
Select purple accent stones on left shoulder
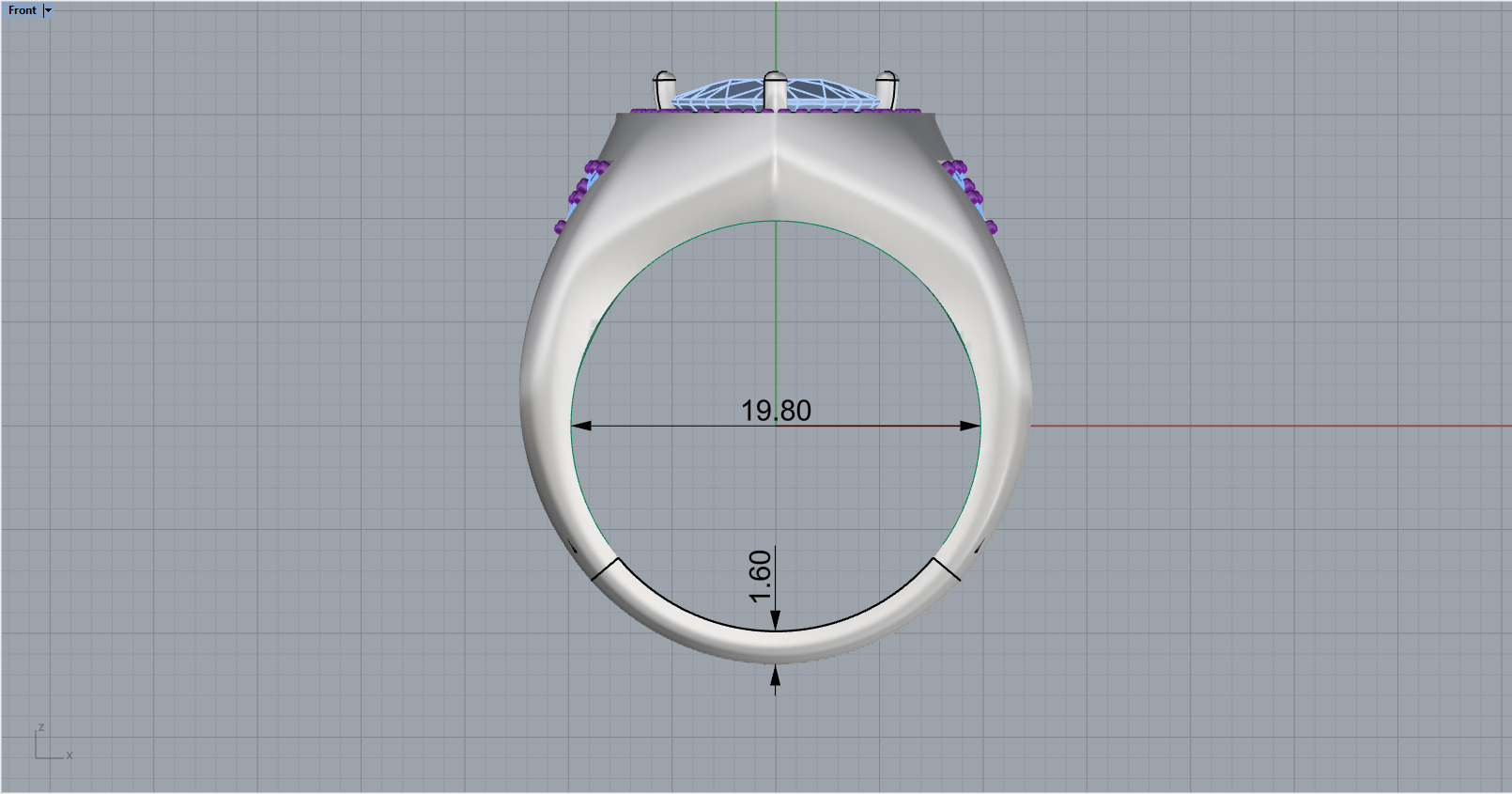(x=582, y=195)
